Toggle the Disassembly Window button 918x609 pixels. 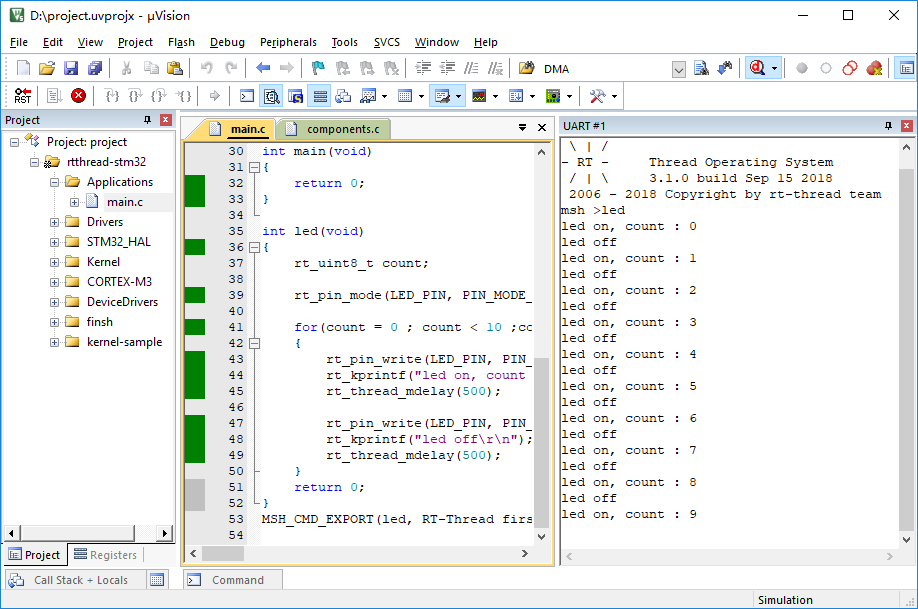pos(271,96)
